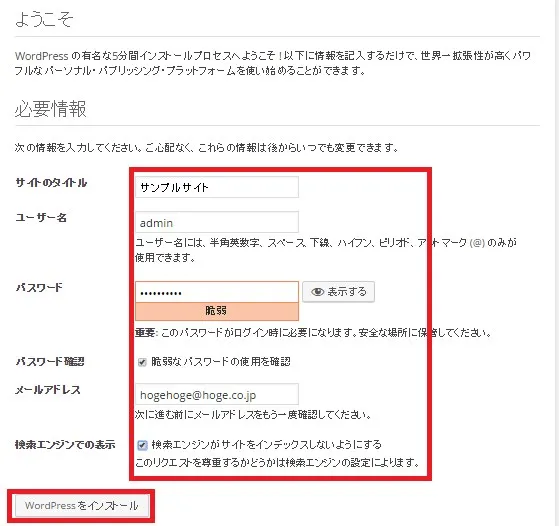
Task: Click the サイトのタイトル input field
Action: tap(217, 187)
